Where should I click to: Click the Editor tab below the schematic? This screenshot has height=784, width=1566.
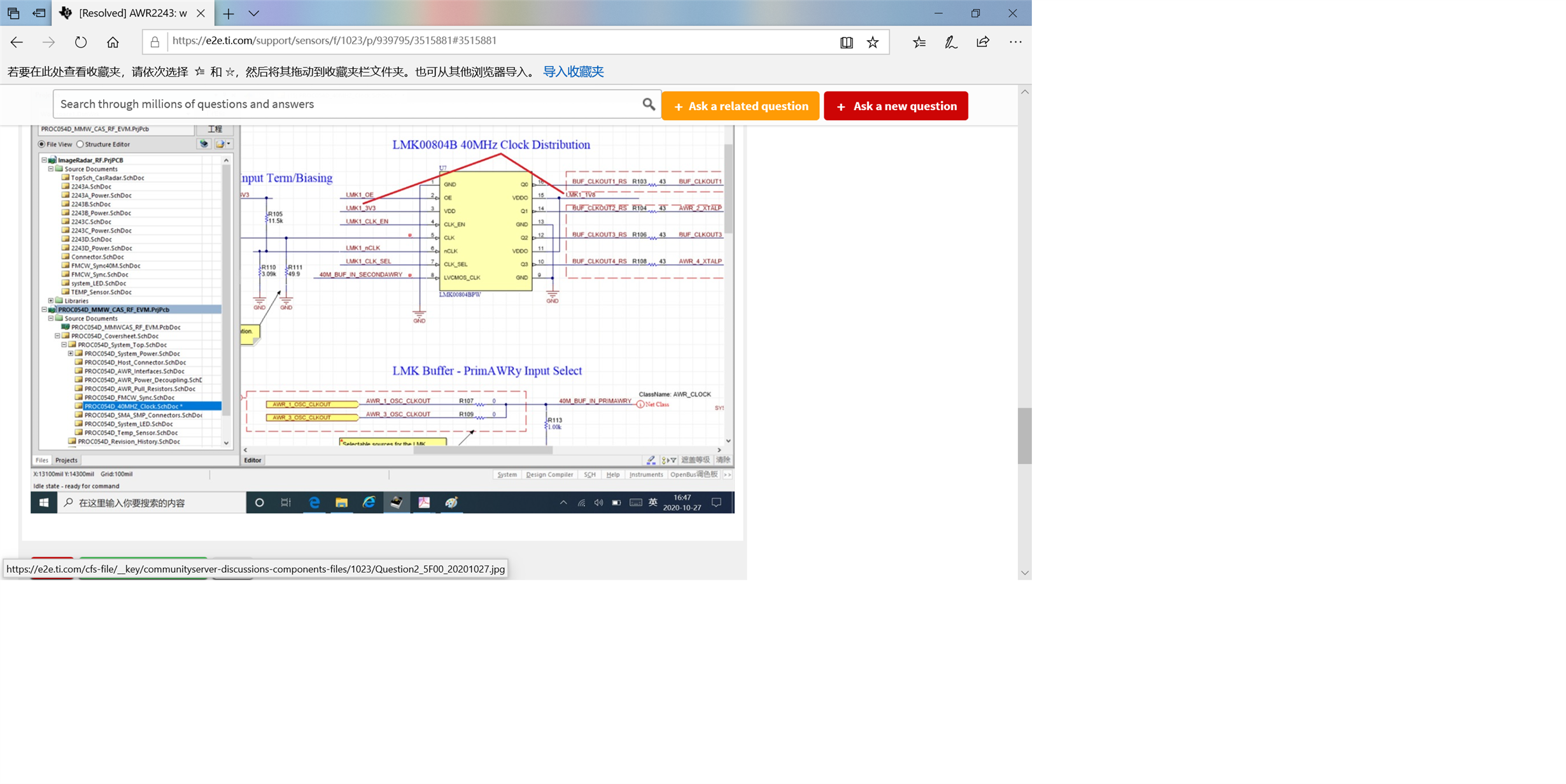253,459
